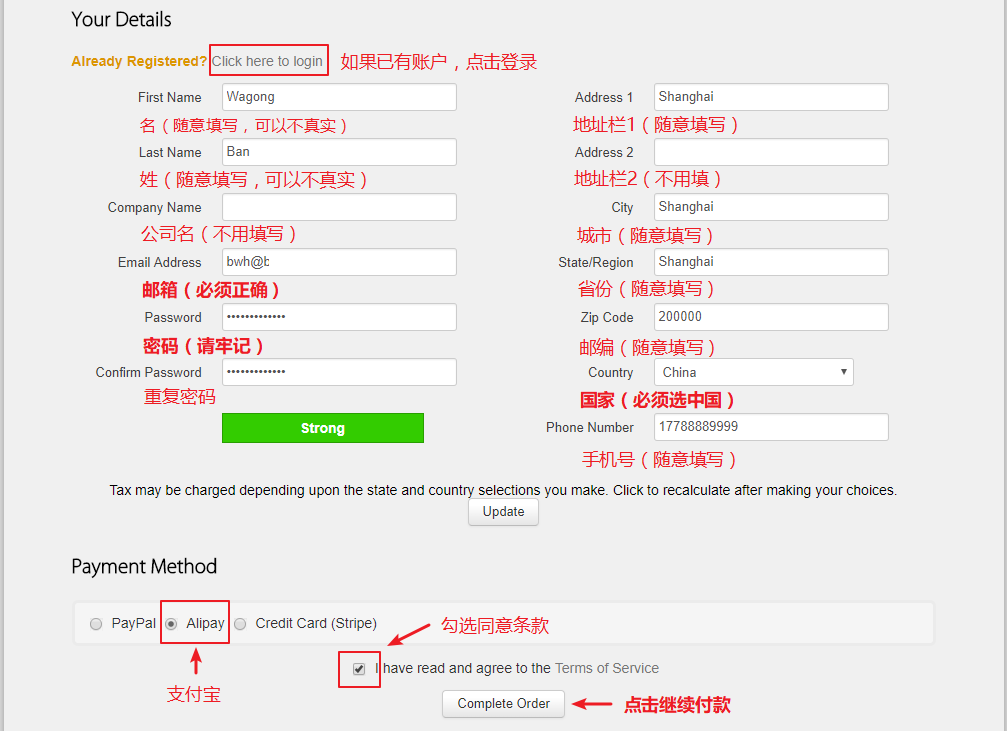The width and height of the screenshot is (1007, 731).
Task: Click the First Name input field
Action: tap(339, 97)
